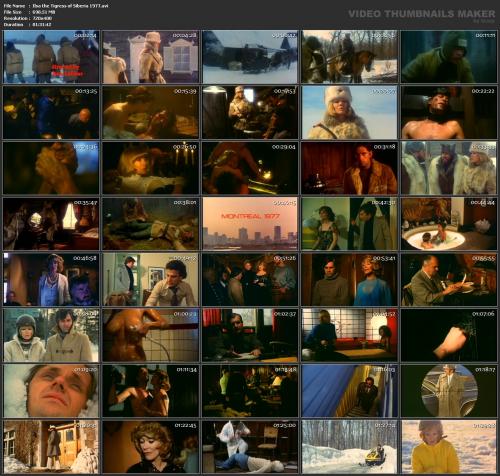Select the 01:07:06 dark thumbnail showing an arm
Image resolution: width=500 pixels, height=476 pixels.
pos(449,335)
